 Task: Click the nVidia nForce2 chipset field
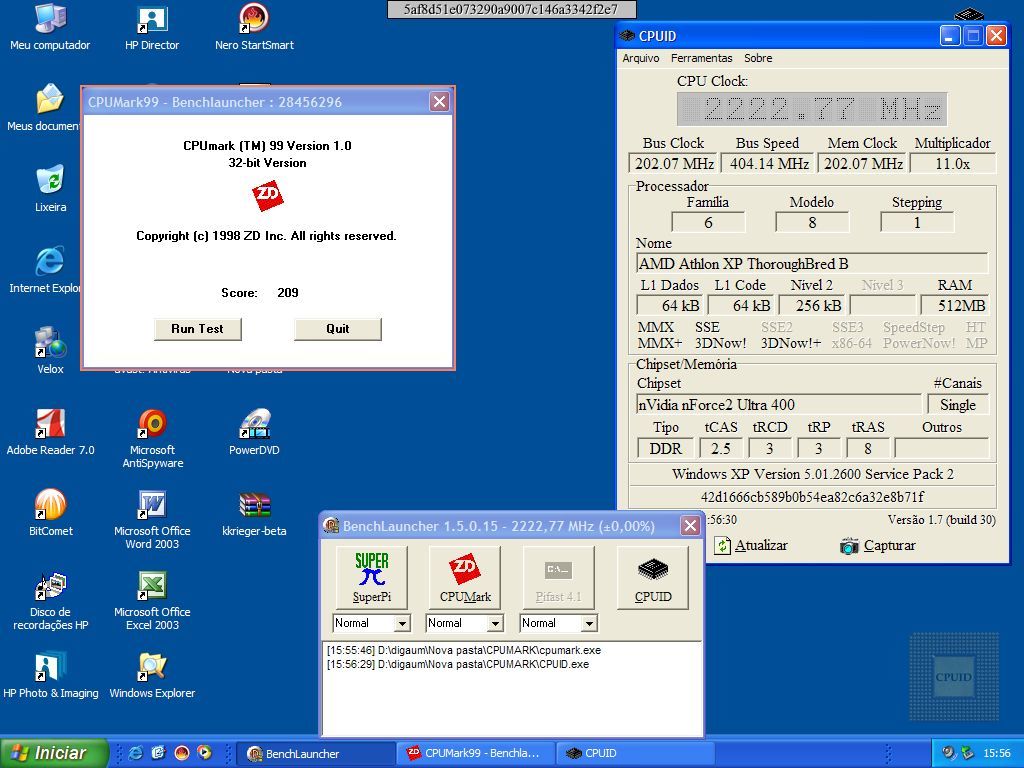pos(778,405)
